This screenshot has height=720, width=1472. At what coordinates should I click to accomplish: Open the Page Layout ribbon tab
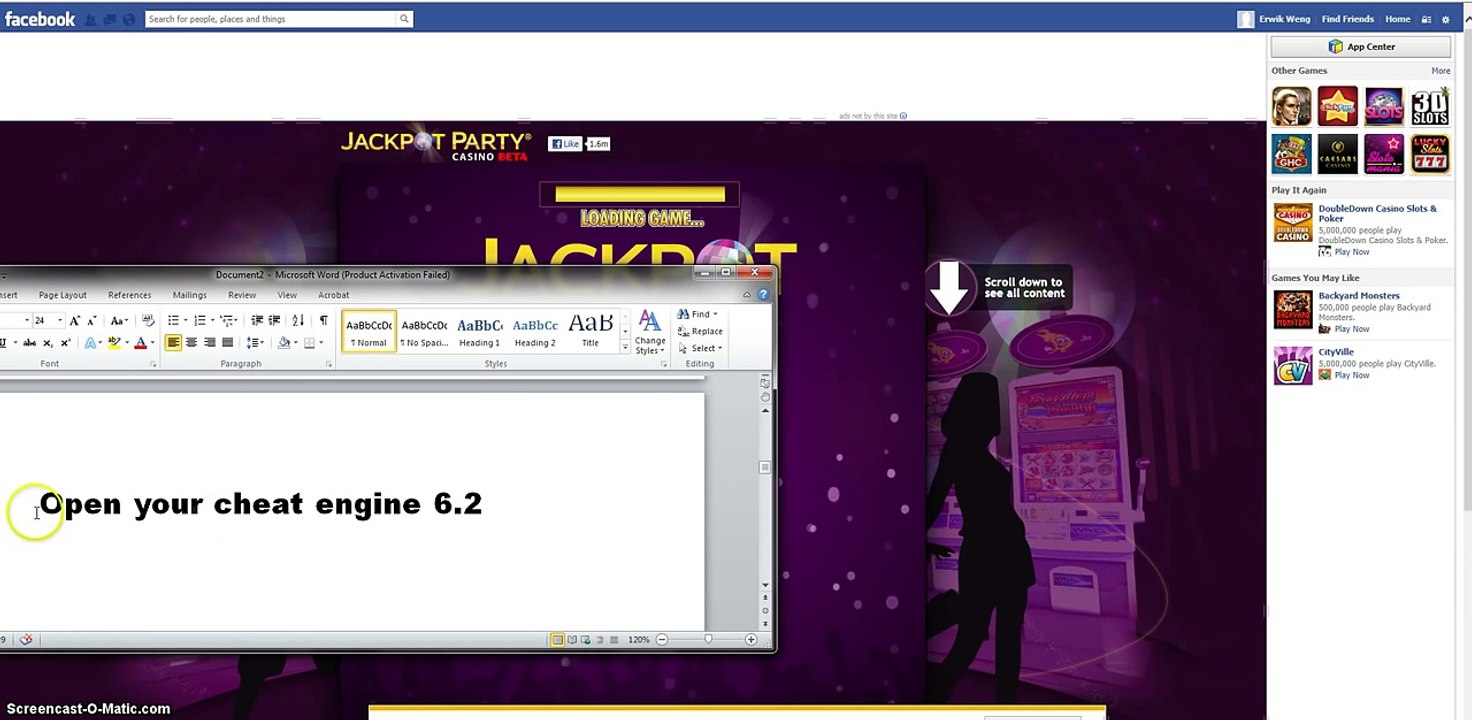pos(62,295)
